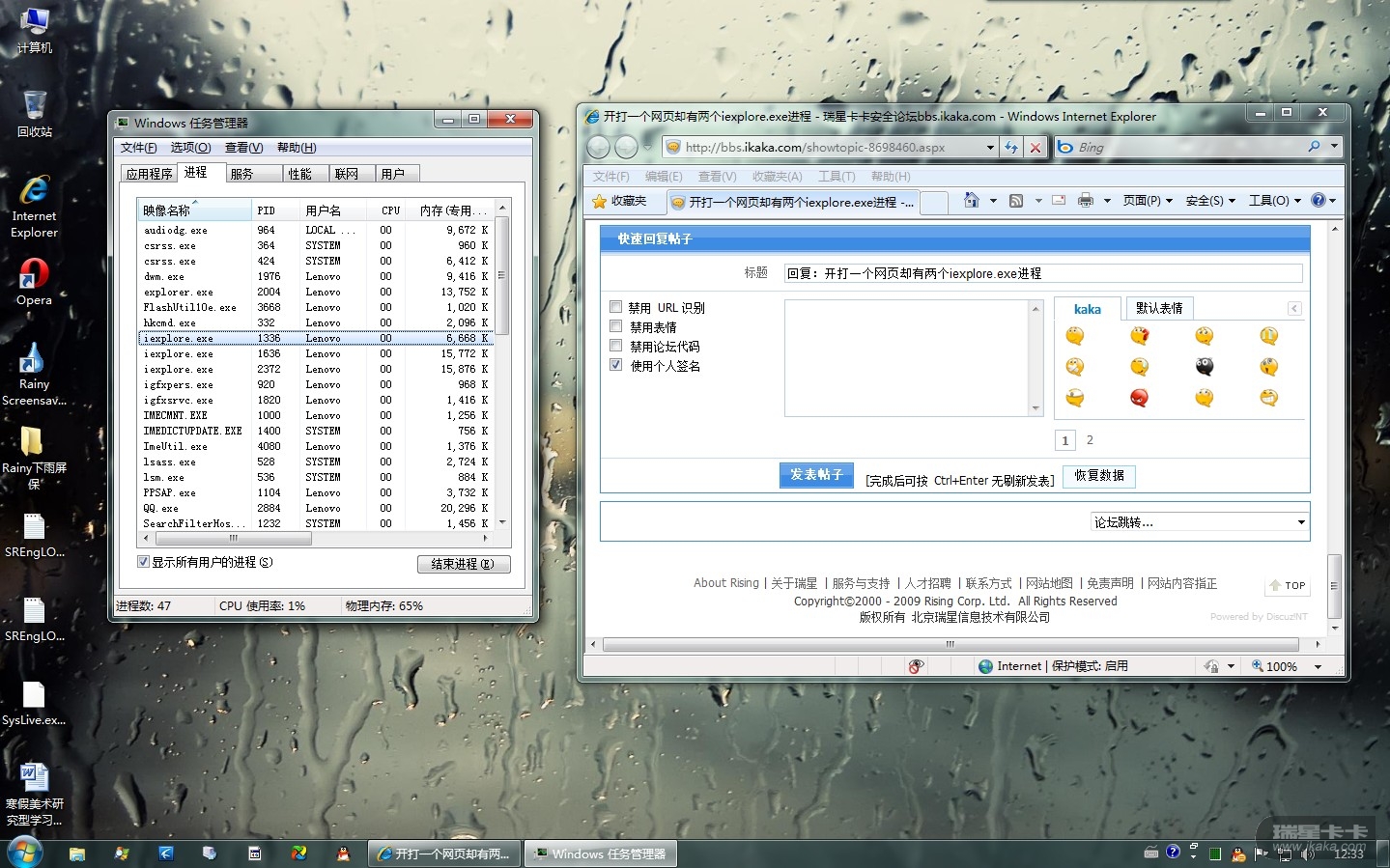Toggle show processes from all users checkbox
The image size is (1390, 868).
(143, 562)
